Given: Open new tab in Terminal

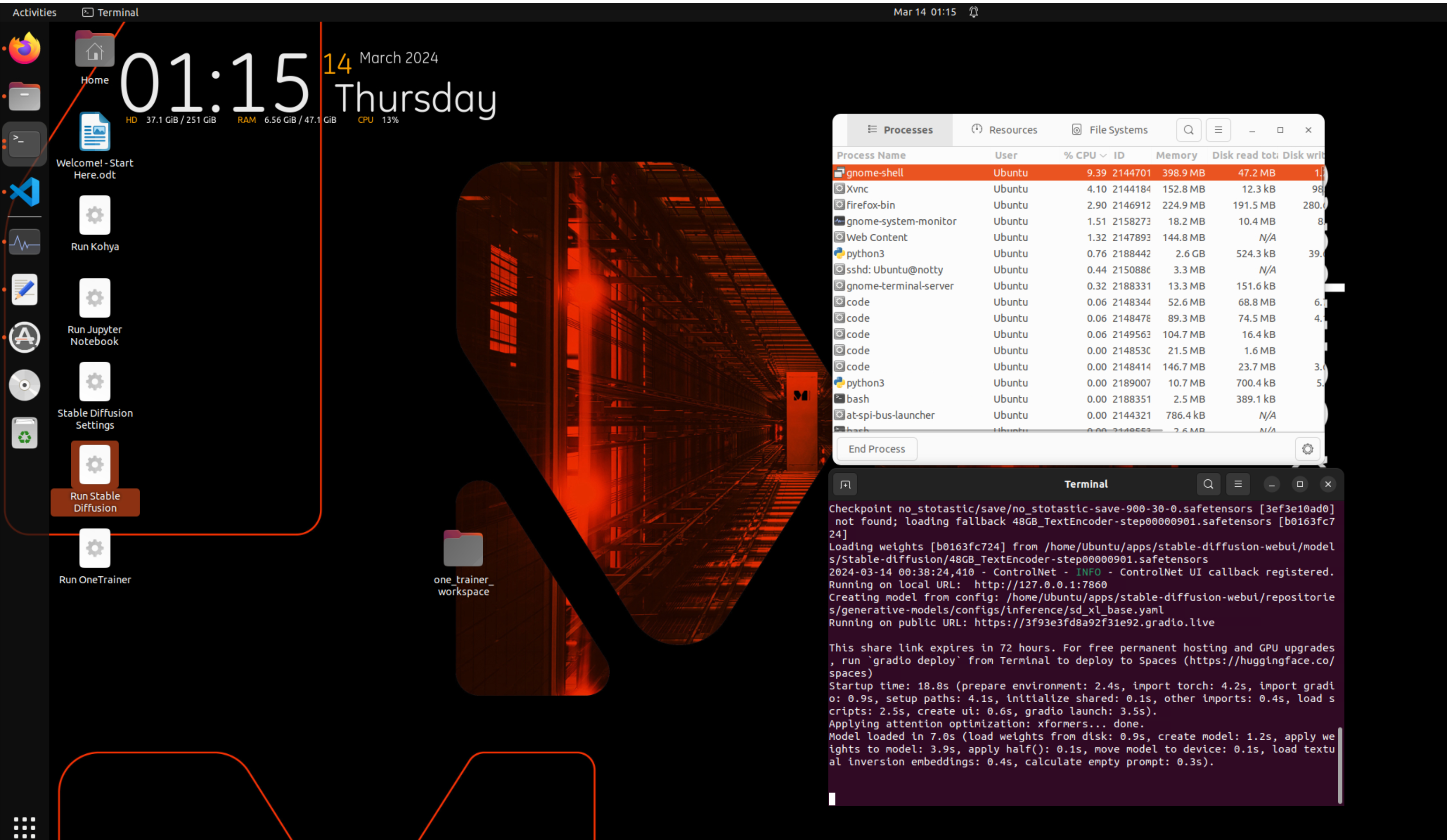Looking at the screenshot, I should click(x=845, y=484).
